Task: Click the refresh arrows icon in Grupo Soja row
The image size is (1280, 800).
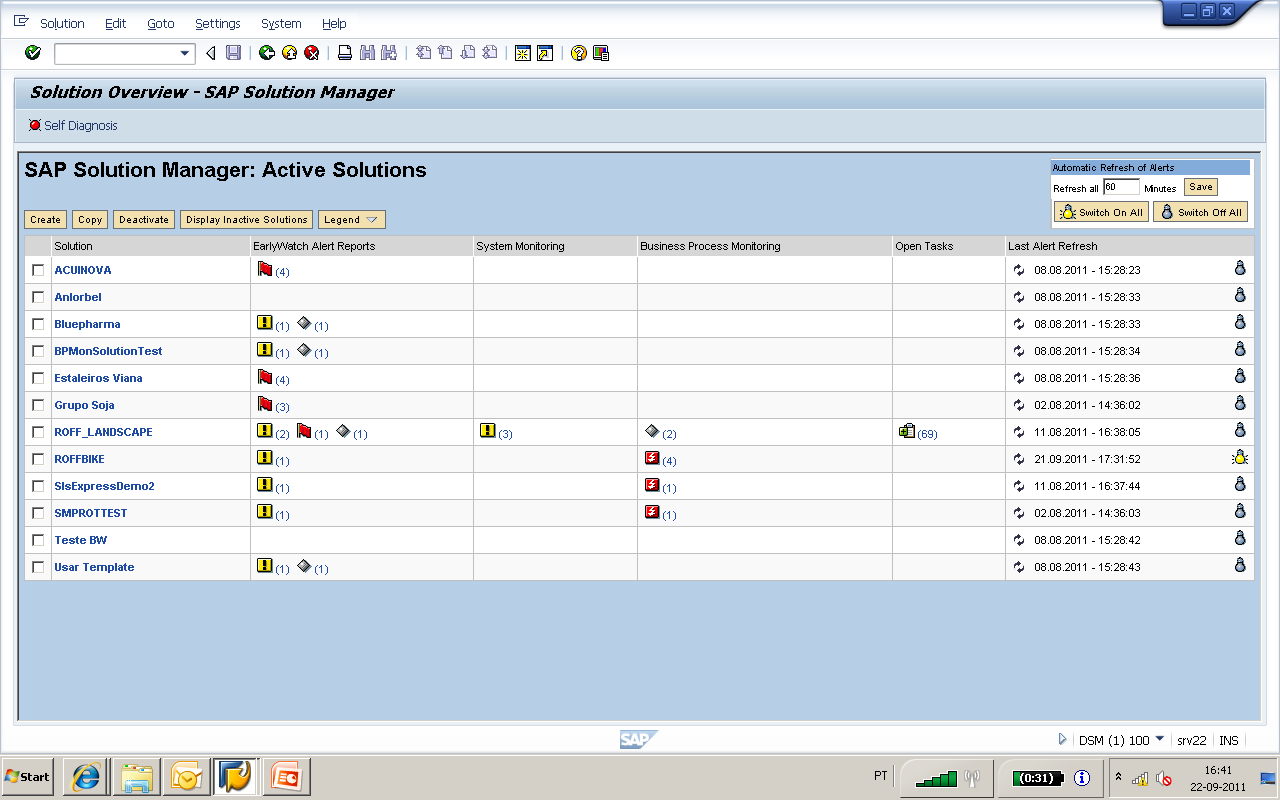Action: tap(1019, 405)
